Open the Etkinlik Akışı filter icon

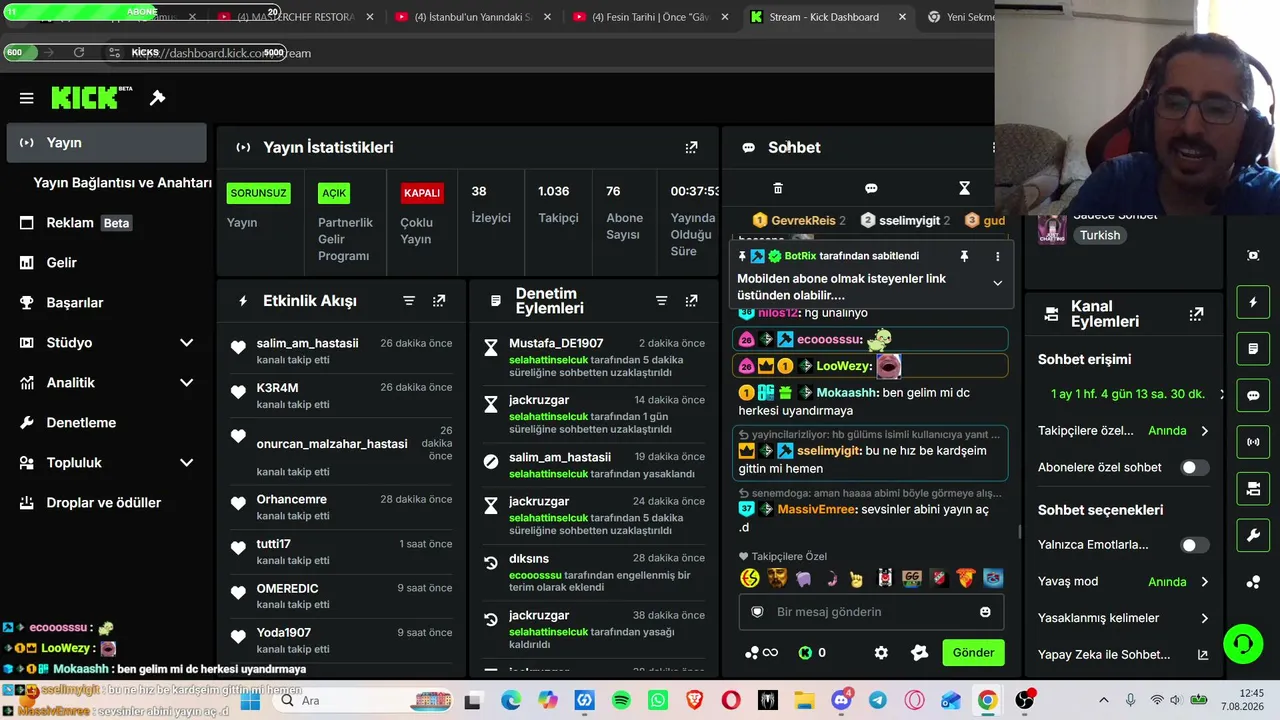(409, 301)
